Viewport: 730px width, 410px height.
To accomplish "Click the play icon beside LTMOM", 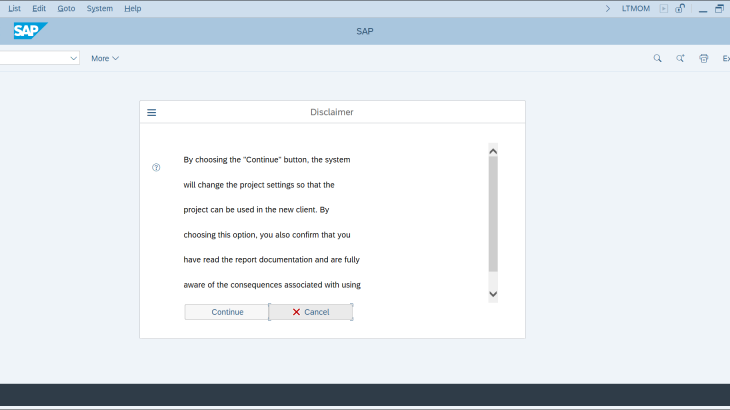I will [x=663, y=8].
